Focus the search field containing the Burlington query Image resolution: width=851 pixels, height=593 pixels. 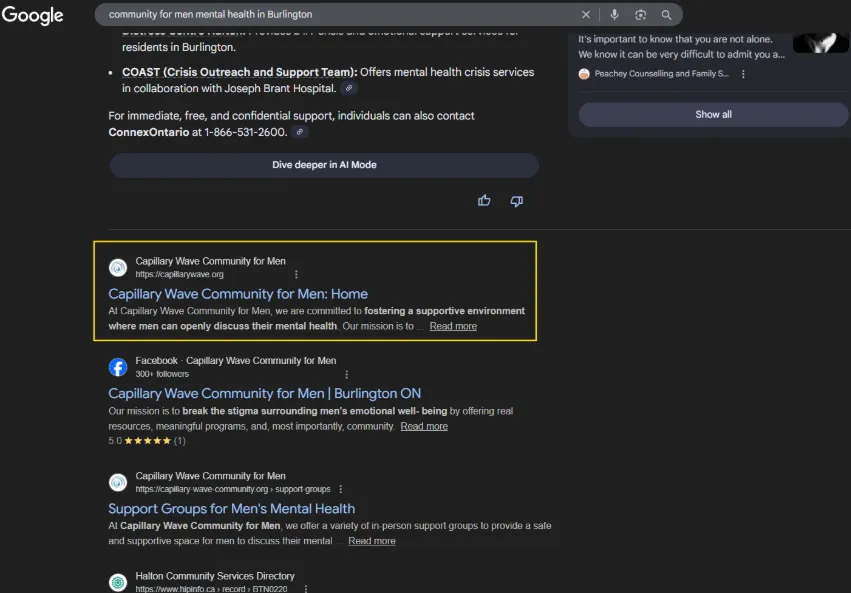(x=342, y=15)
